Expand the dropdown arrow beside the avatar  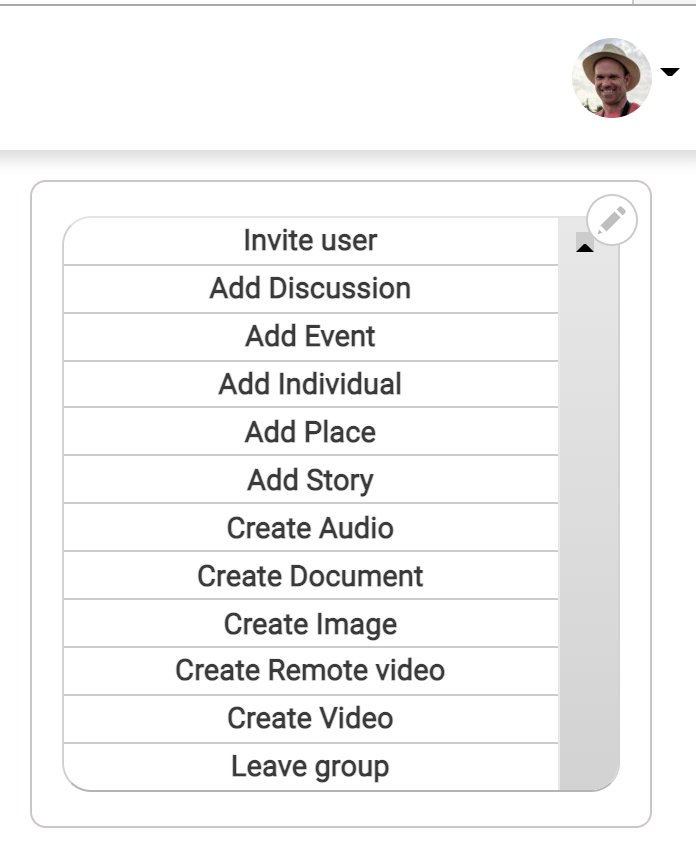point(670,72)
